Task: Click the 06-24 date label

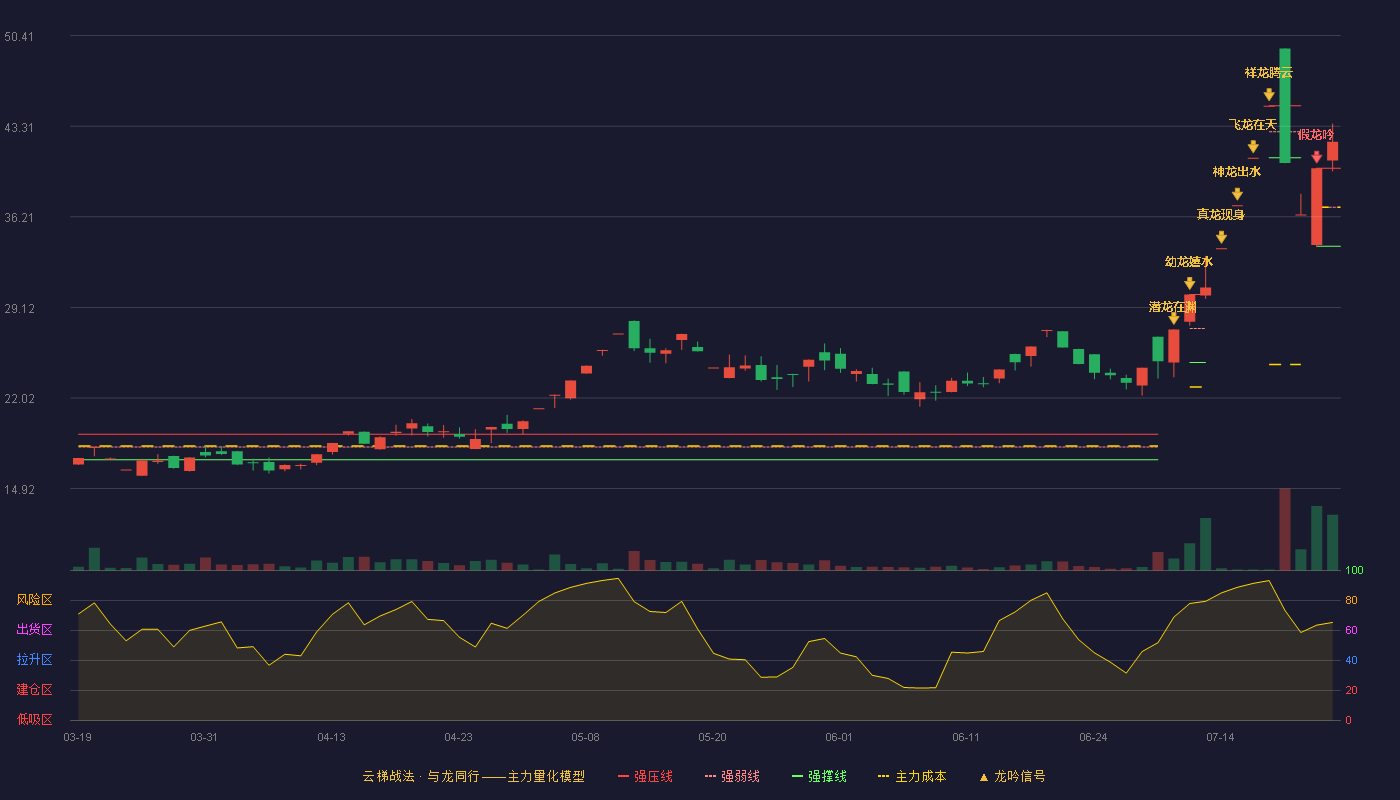Action: (1093, 737)
